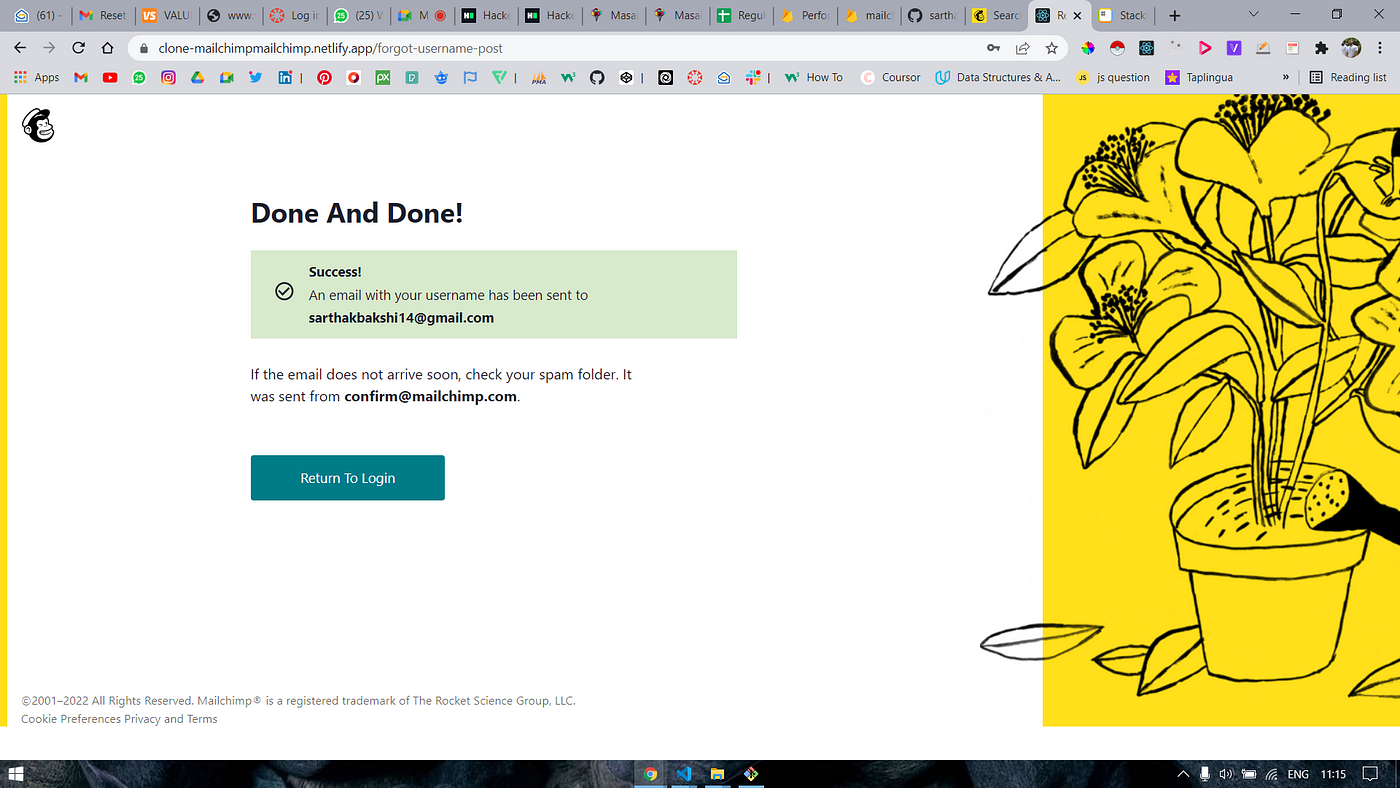Click the Chrome icon on the taskbar
The width and height of the screenshot is (1400, 788).
[650, 774]
